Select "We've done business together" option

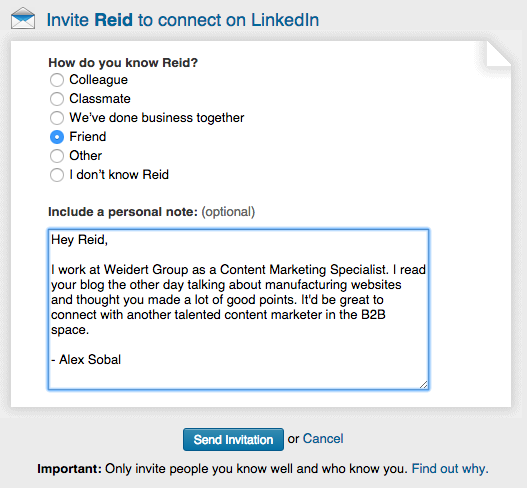coord(57,118)
